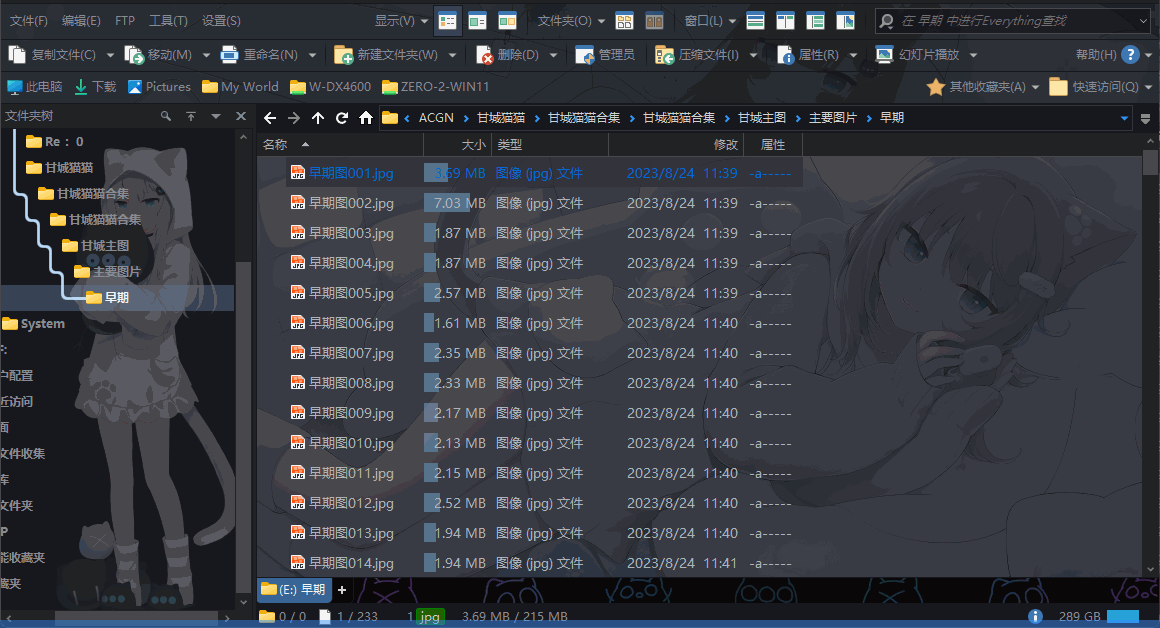Click the home folder icon
1160x628 pixels.
(x=366, y=118)
